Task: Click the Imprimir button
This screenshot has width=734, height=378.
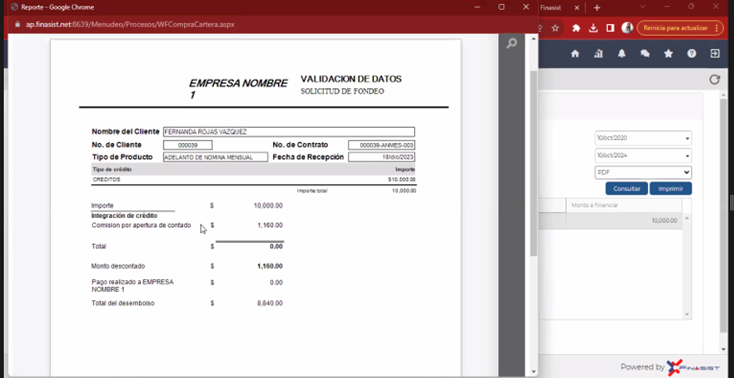Action: click(670, 189)
